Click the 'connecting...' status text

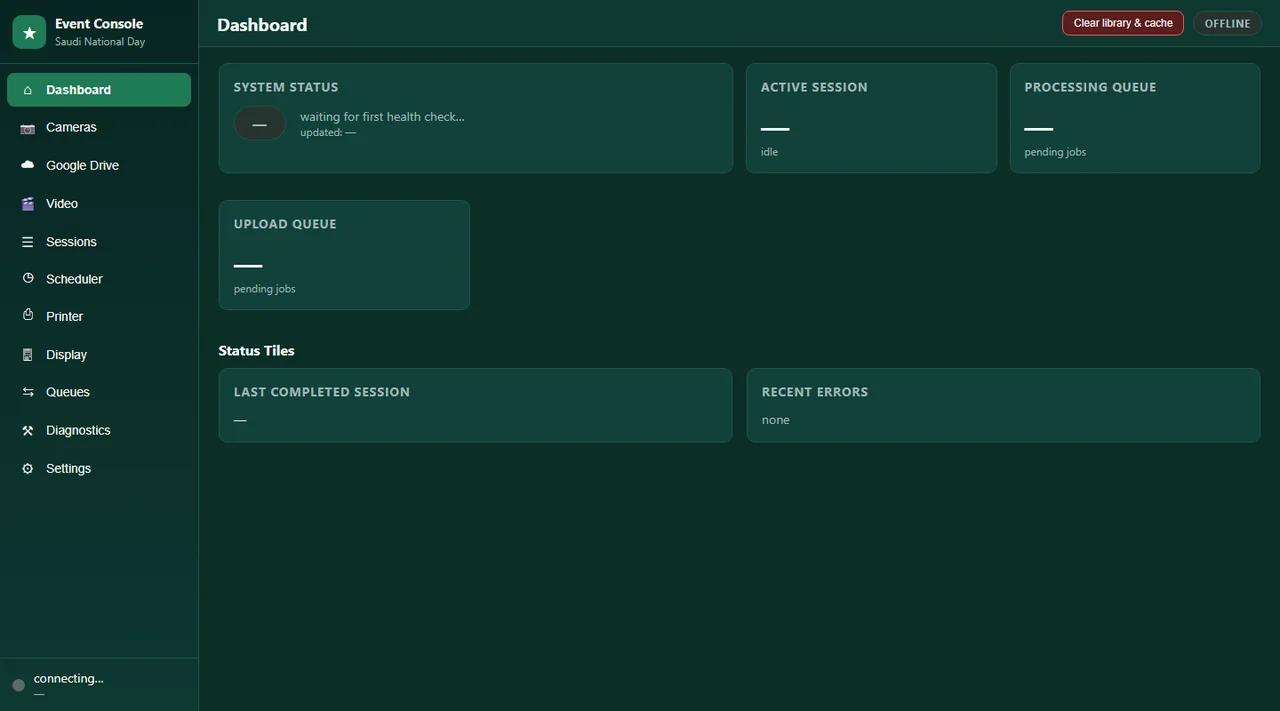point(69,678)
